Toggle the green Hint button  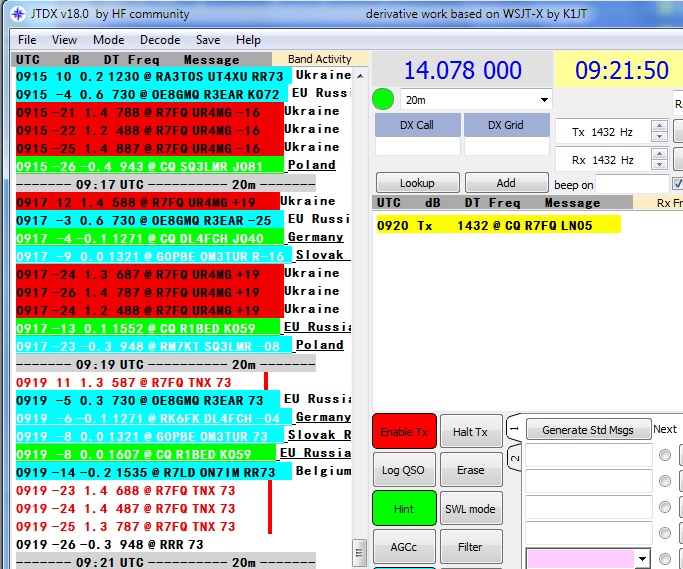404,509
